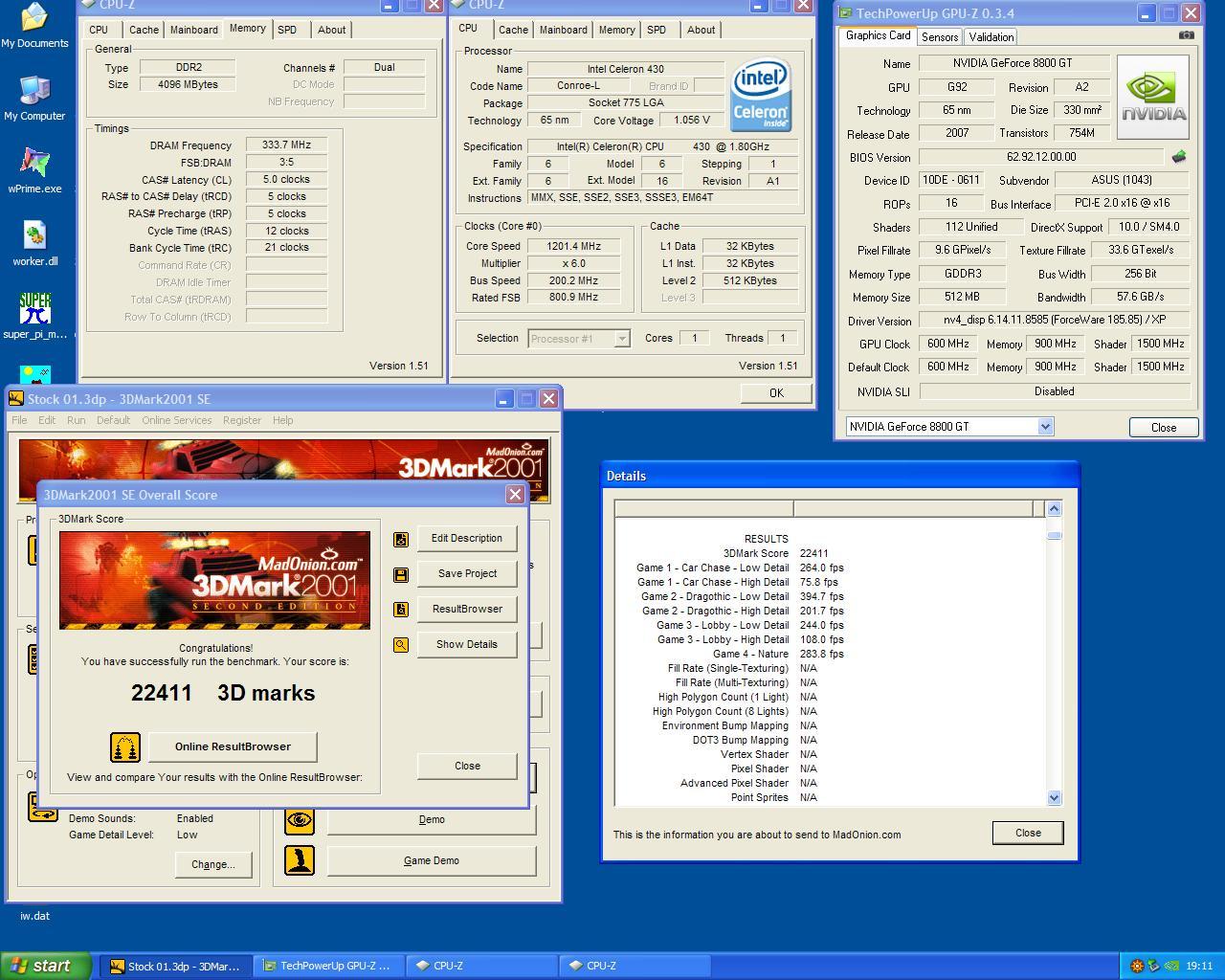The width and height of the screenshot is (1225, 980).
Task: Click the Edit Description button
Action: click(x=467, y=539)
